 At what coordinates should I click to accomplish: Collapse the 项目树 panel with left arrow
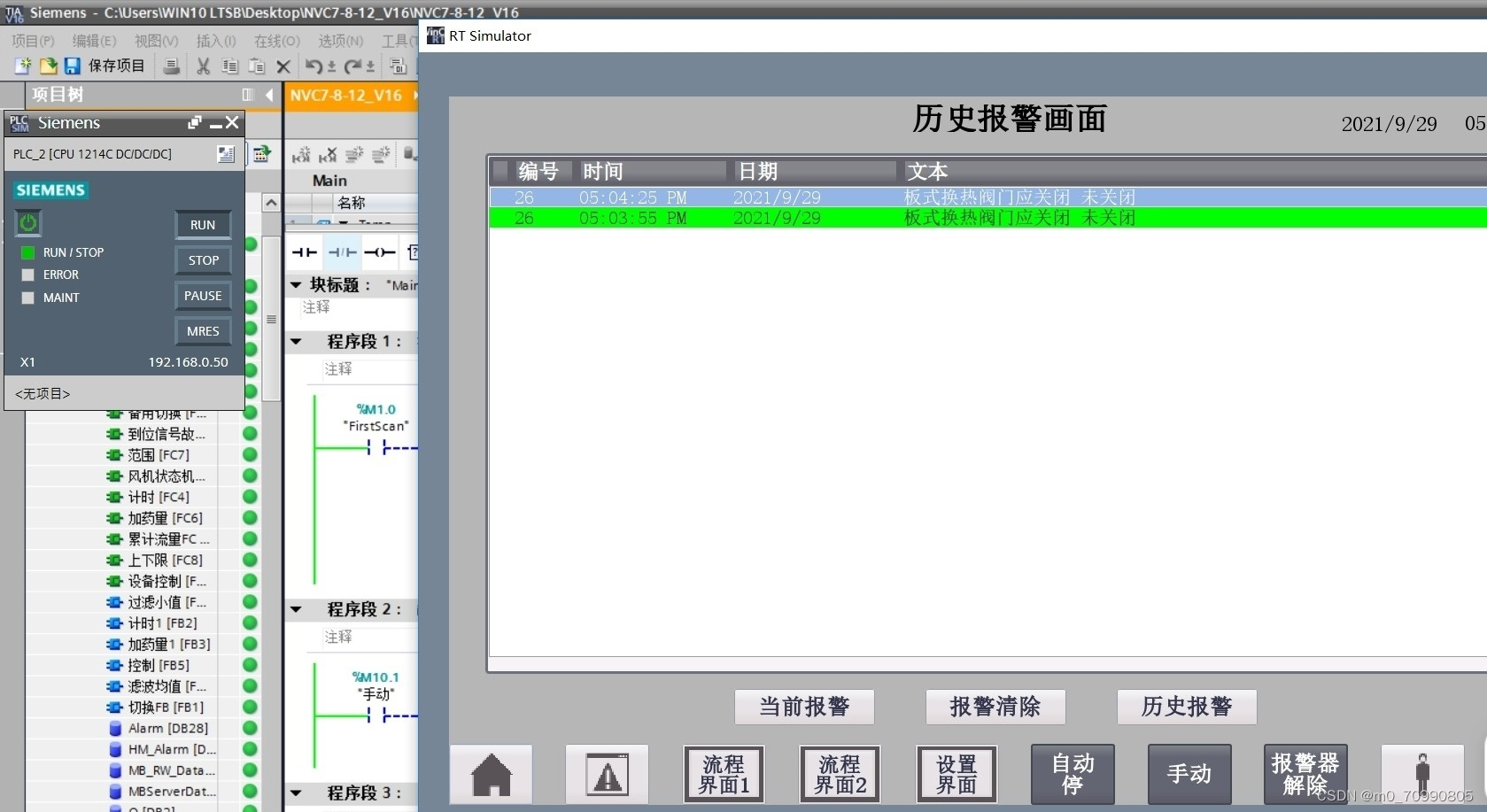point(269,95)
